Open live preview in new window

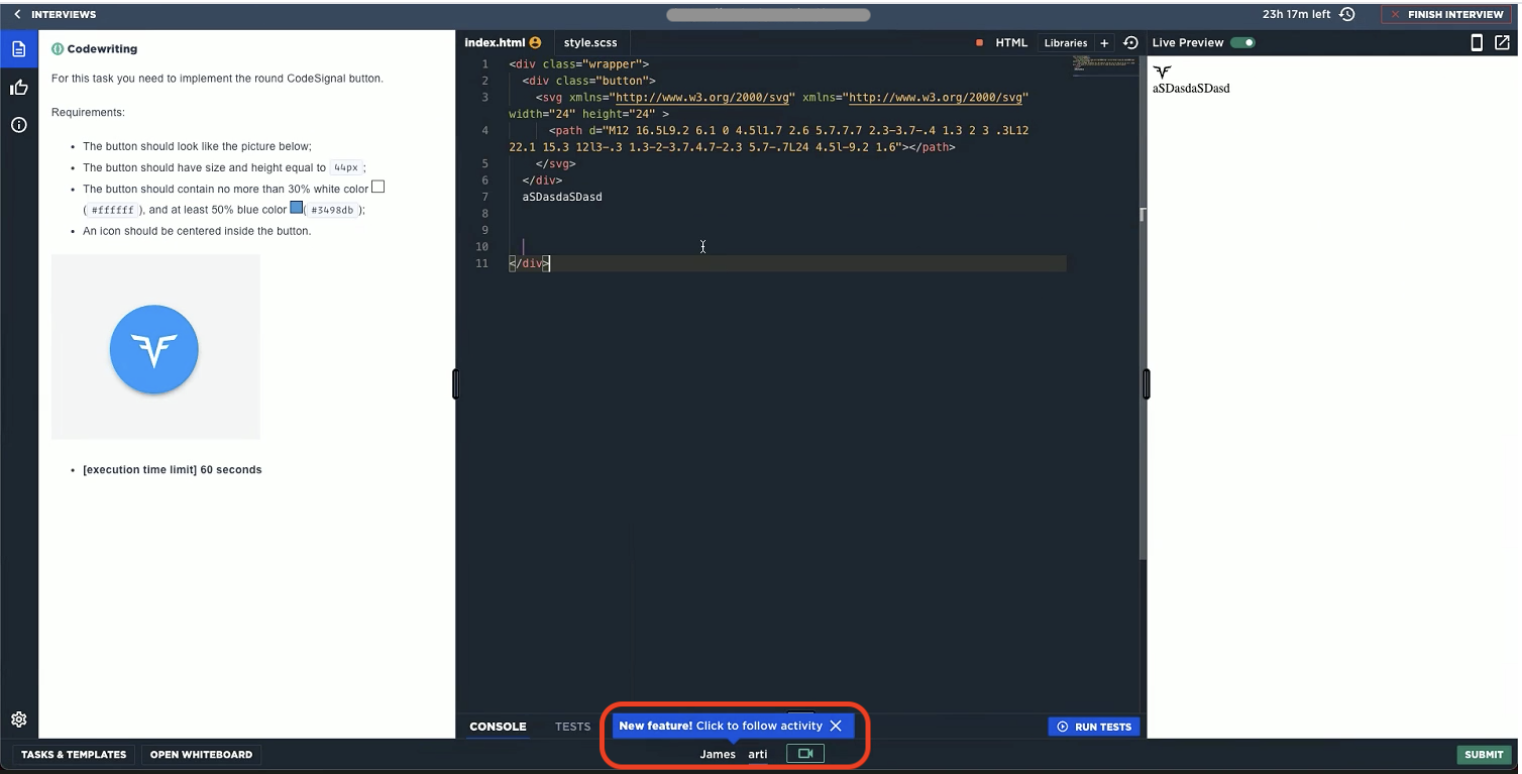click(x=1502, y=43)
